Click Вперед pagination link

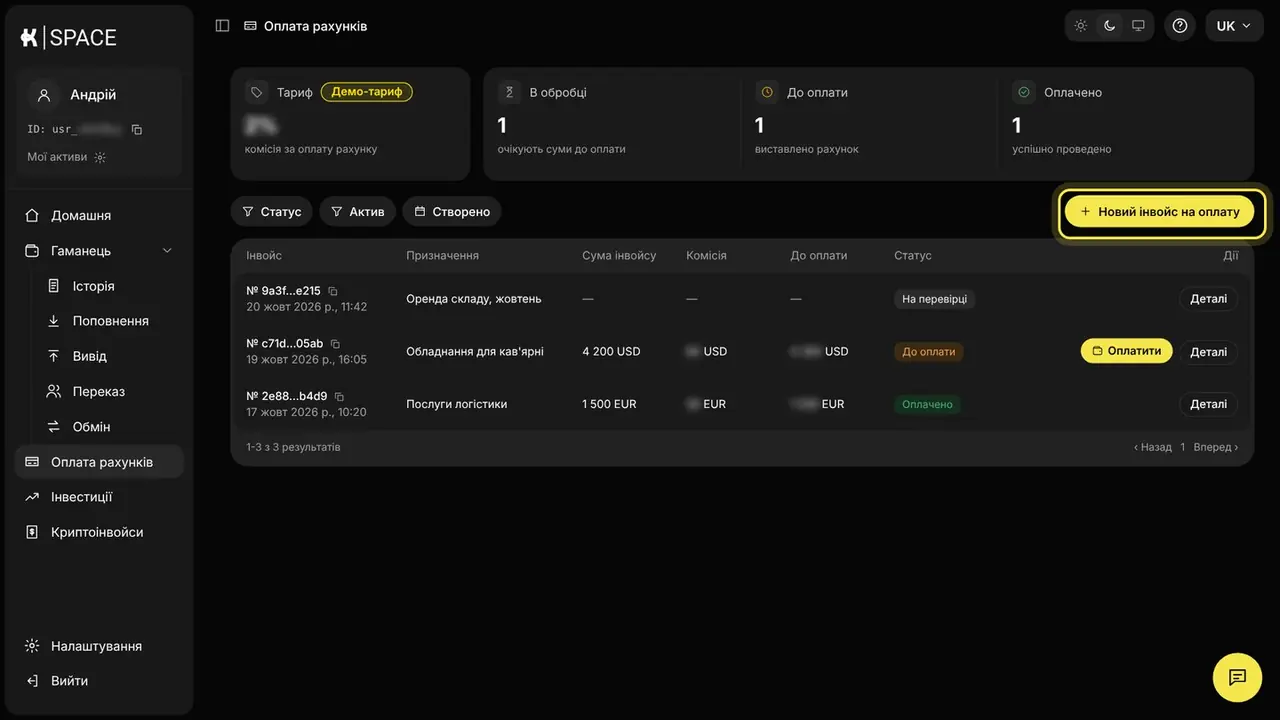pyautogui.click(x=1216, y=447)
